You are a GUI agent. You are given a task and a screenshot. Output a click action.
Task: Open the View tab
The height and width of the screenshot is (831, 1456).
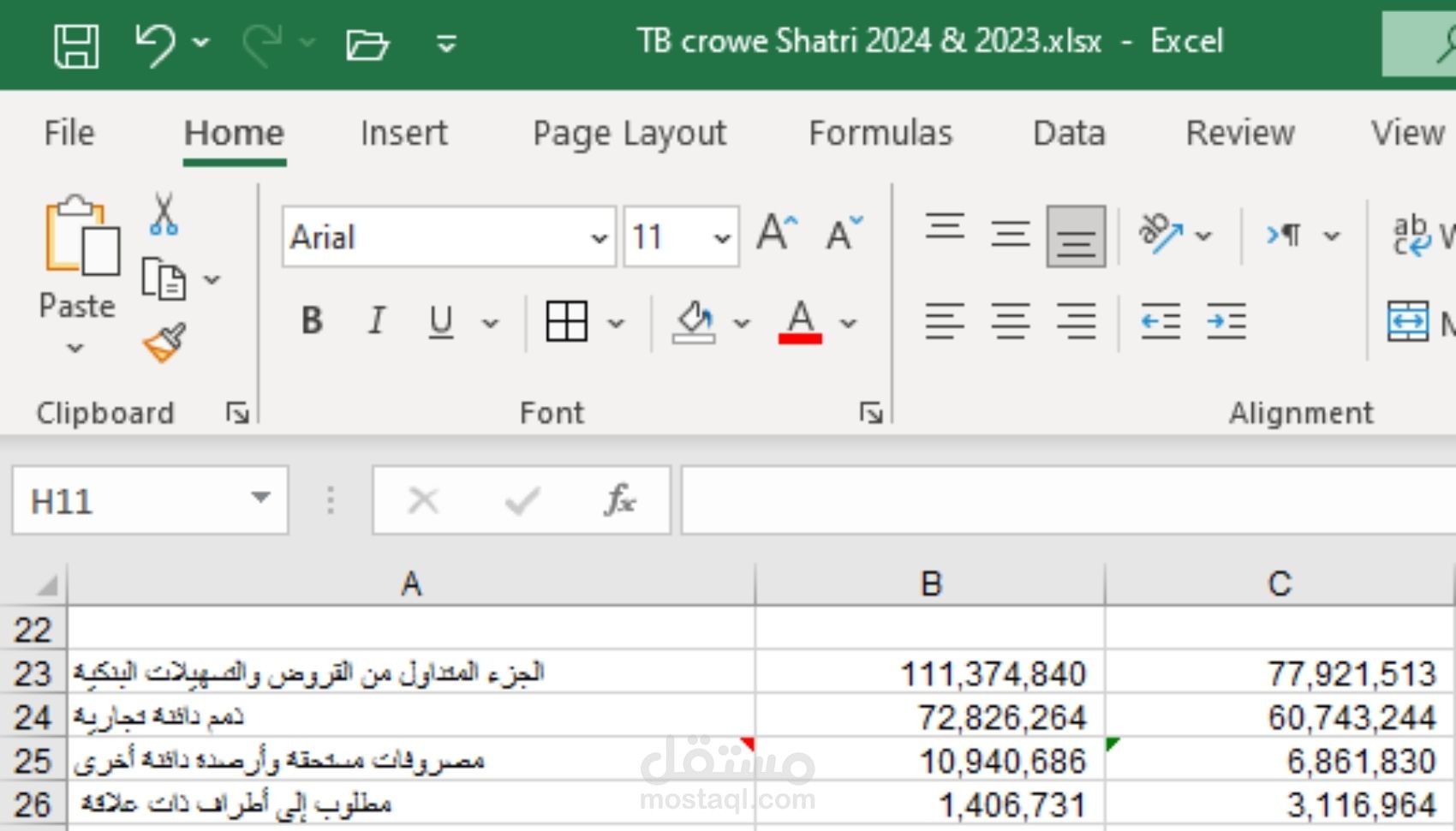[x=1408, y=133]
